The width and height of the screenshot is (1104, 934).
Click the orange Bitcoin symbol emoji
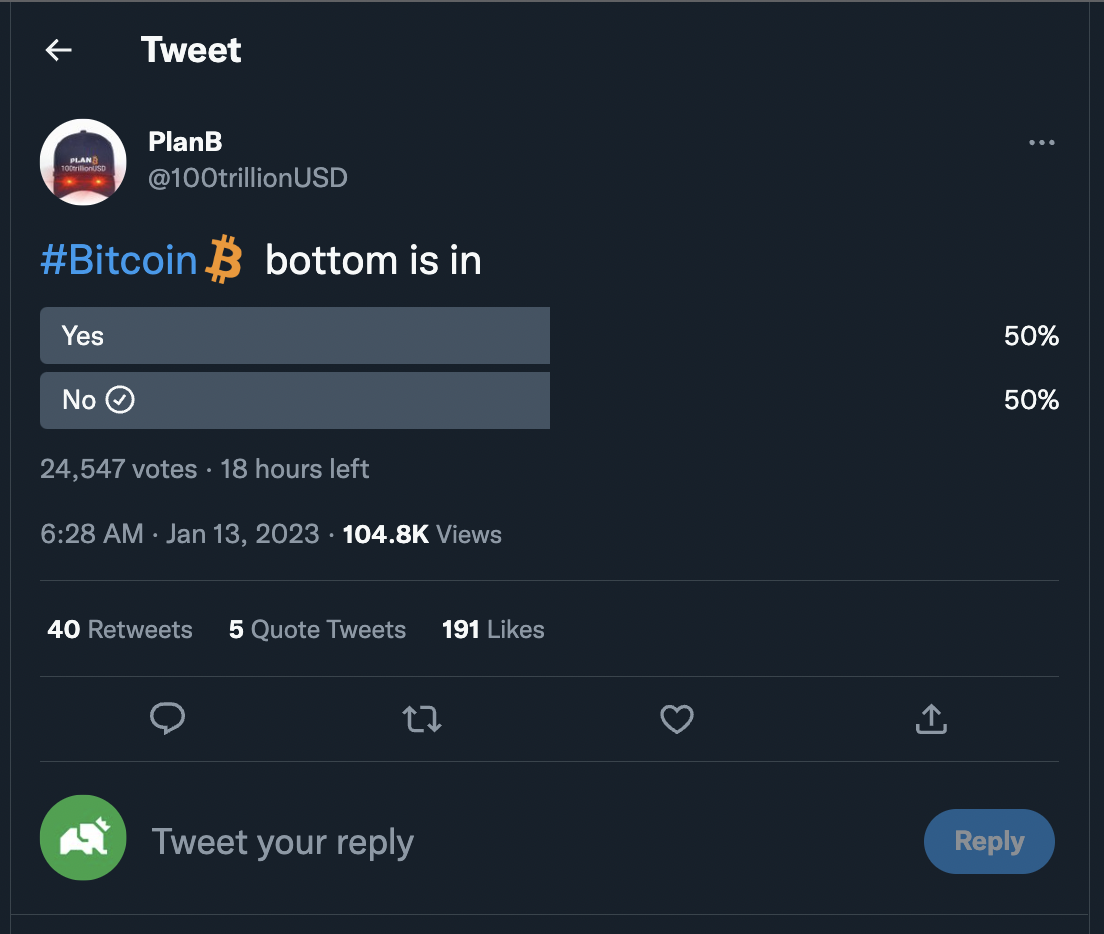click(223, 259)
